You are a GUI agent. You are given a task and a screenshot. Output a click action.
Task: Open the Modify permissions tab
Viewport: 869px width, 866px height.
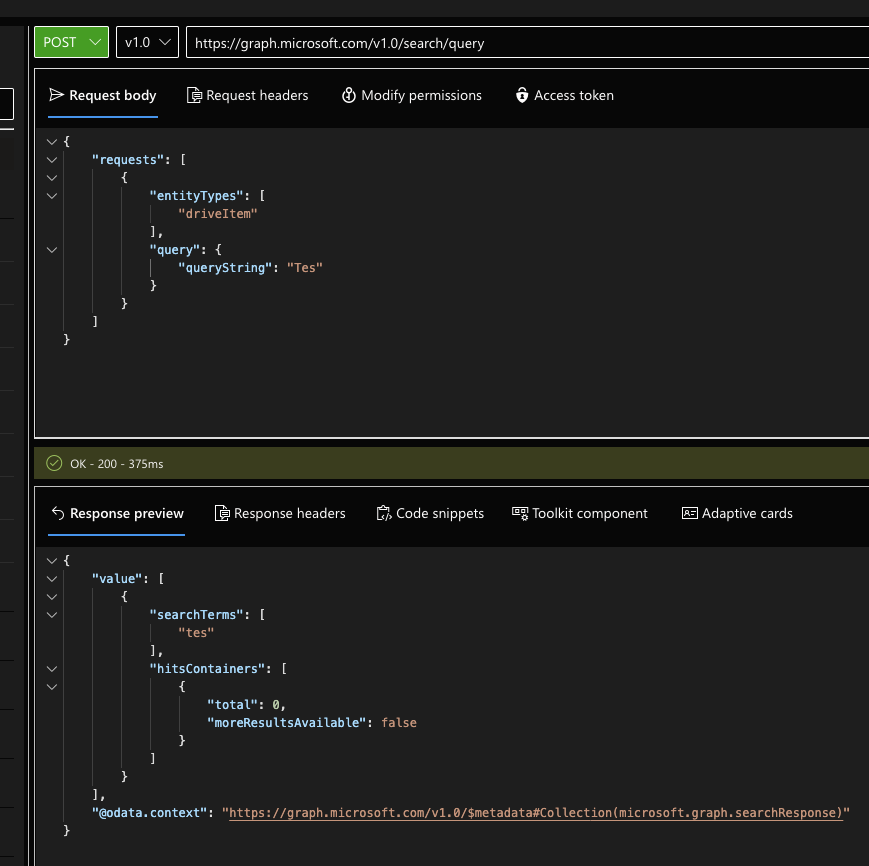[x=412, y=95]
